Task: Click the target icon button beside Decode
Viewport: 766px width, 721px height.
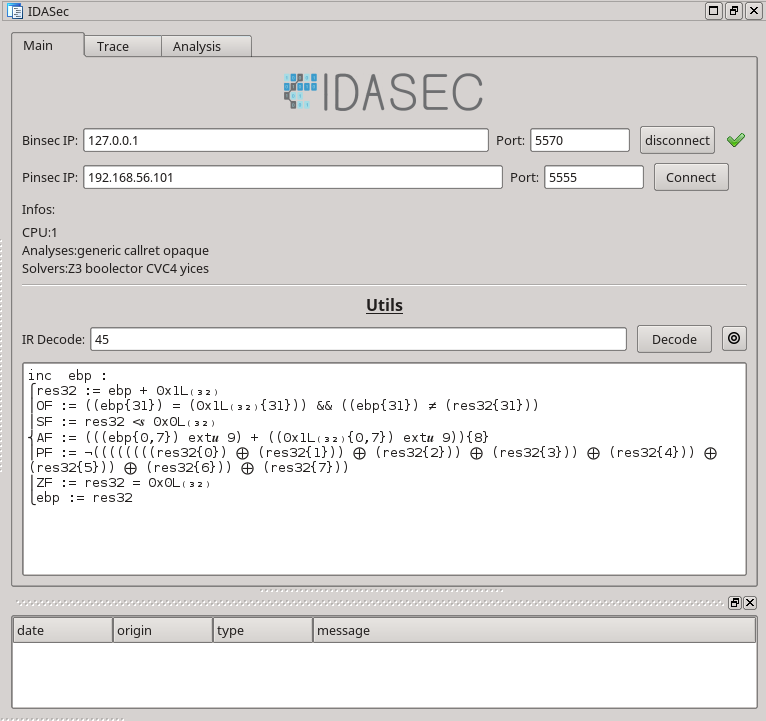Action: 734,339
